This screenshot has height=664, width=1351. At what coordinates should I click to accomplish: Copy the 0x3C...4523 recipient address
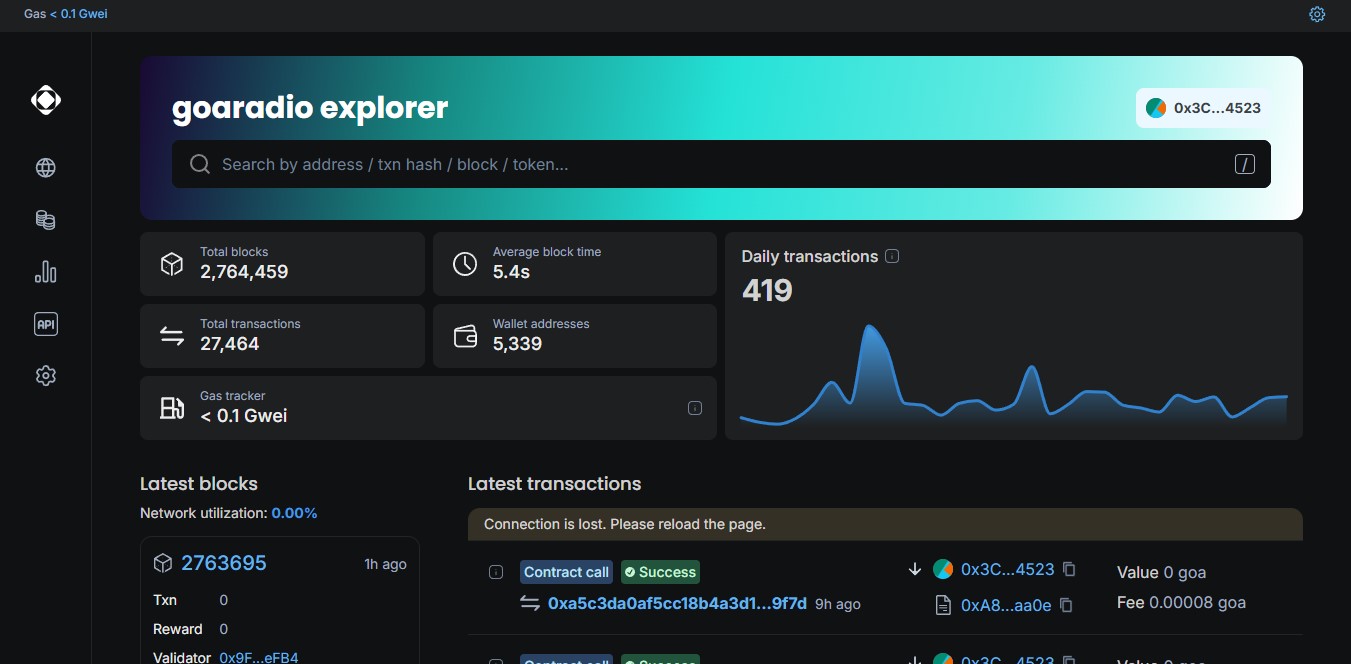1069,569
